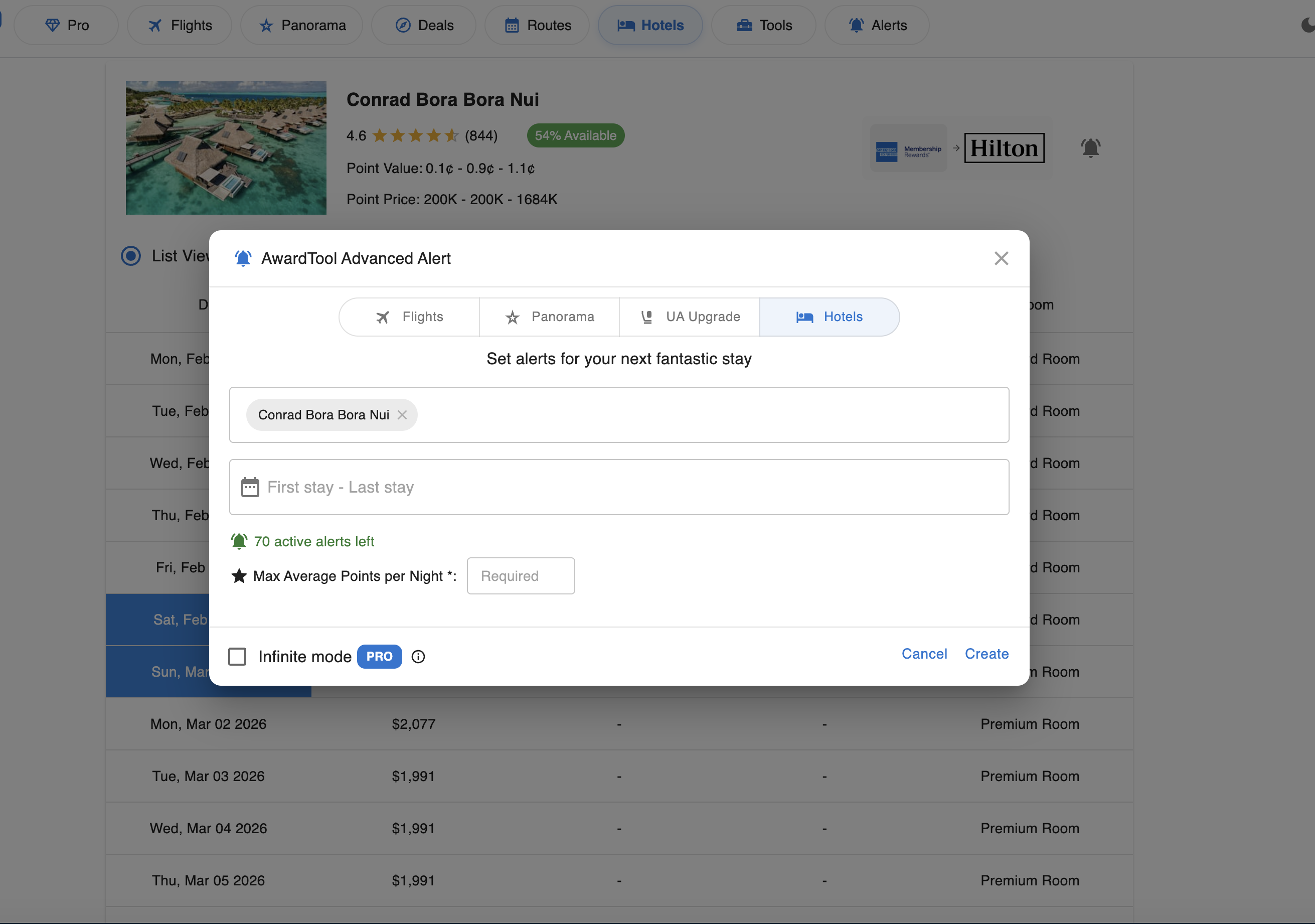Open the Panorama navigation tab
The width and height of the screenshot is (1315, 924).
(x=301, y=25)
